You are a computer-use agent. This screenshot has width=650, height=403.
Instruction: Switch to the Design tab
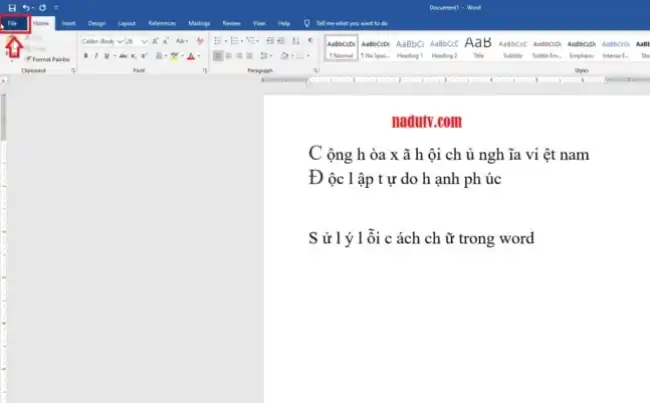coord(97,23)
